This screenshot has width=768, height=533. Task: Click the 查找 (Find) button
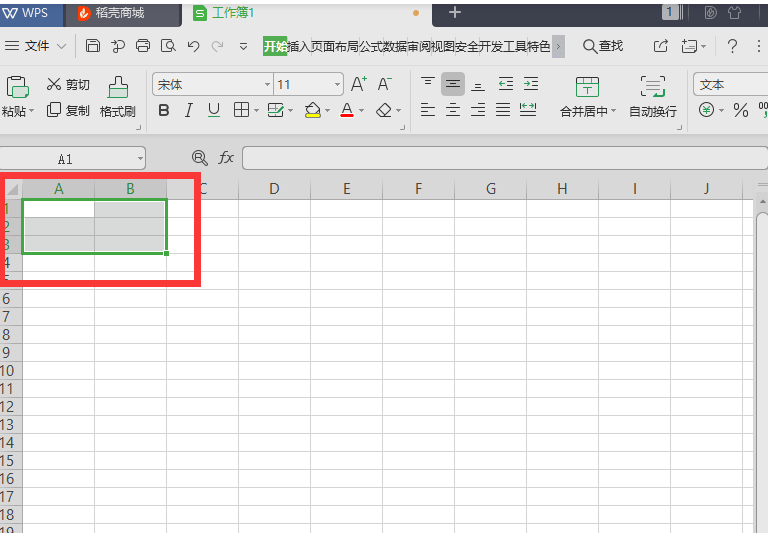[x=603, y=46]
